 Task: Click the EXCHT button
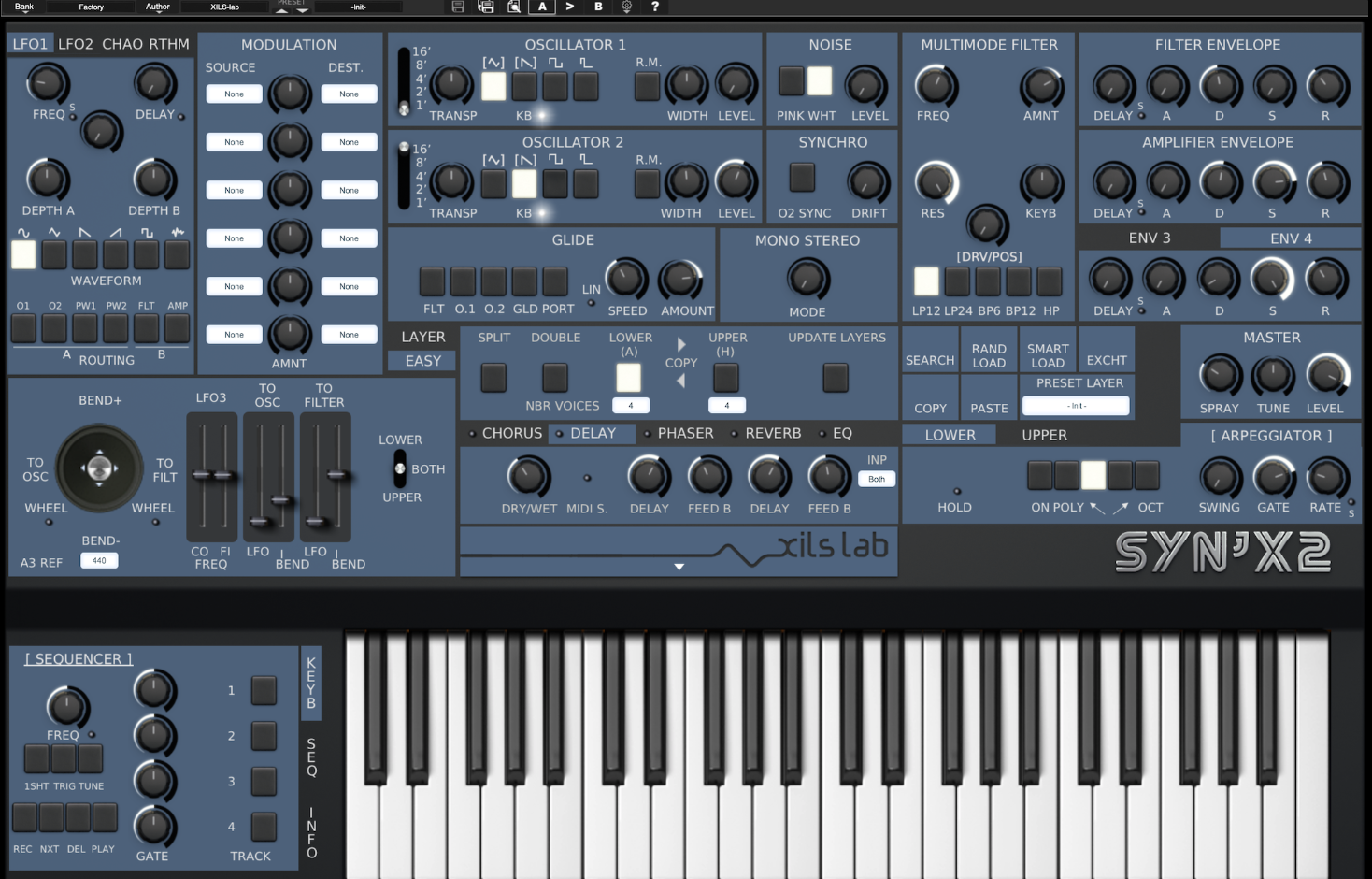tap(1107, 350)
